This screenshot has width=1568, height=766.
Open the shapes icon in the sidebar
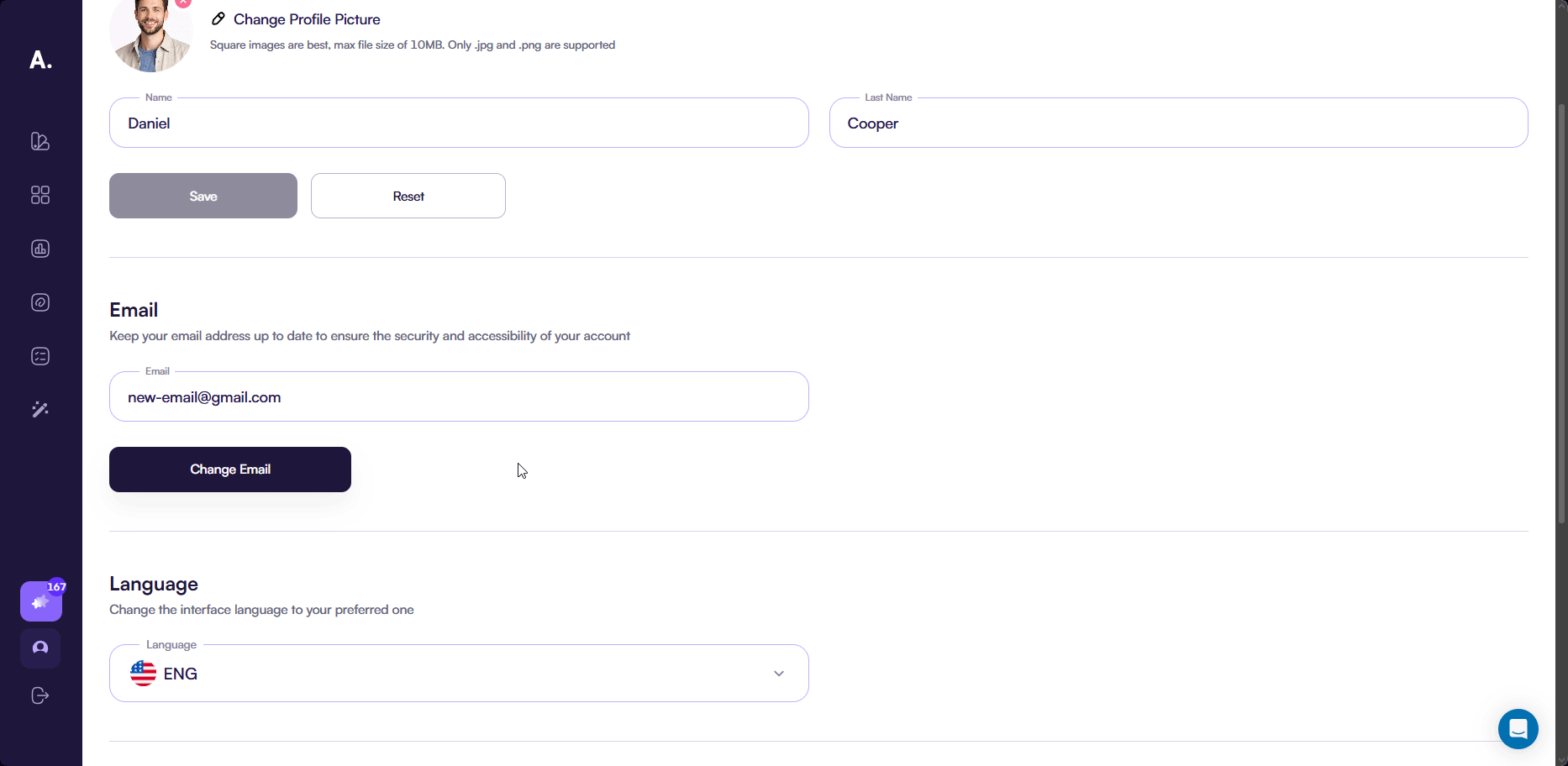(40, 141)
